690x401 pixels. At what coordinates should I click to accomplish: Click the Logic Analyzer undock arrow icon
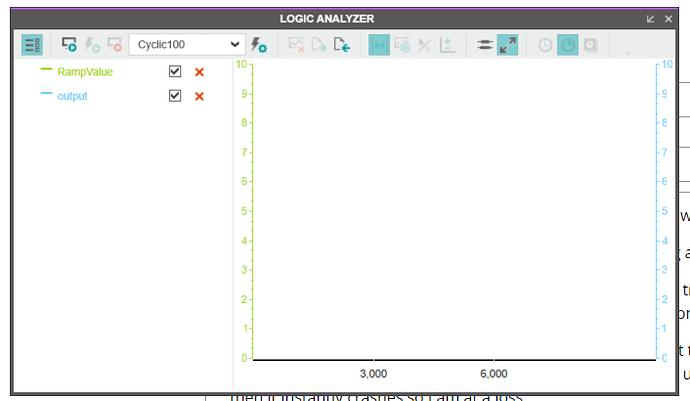click(x=651, y=18)
